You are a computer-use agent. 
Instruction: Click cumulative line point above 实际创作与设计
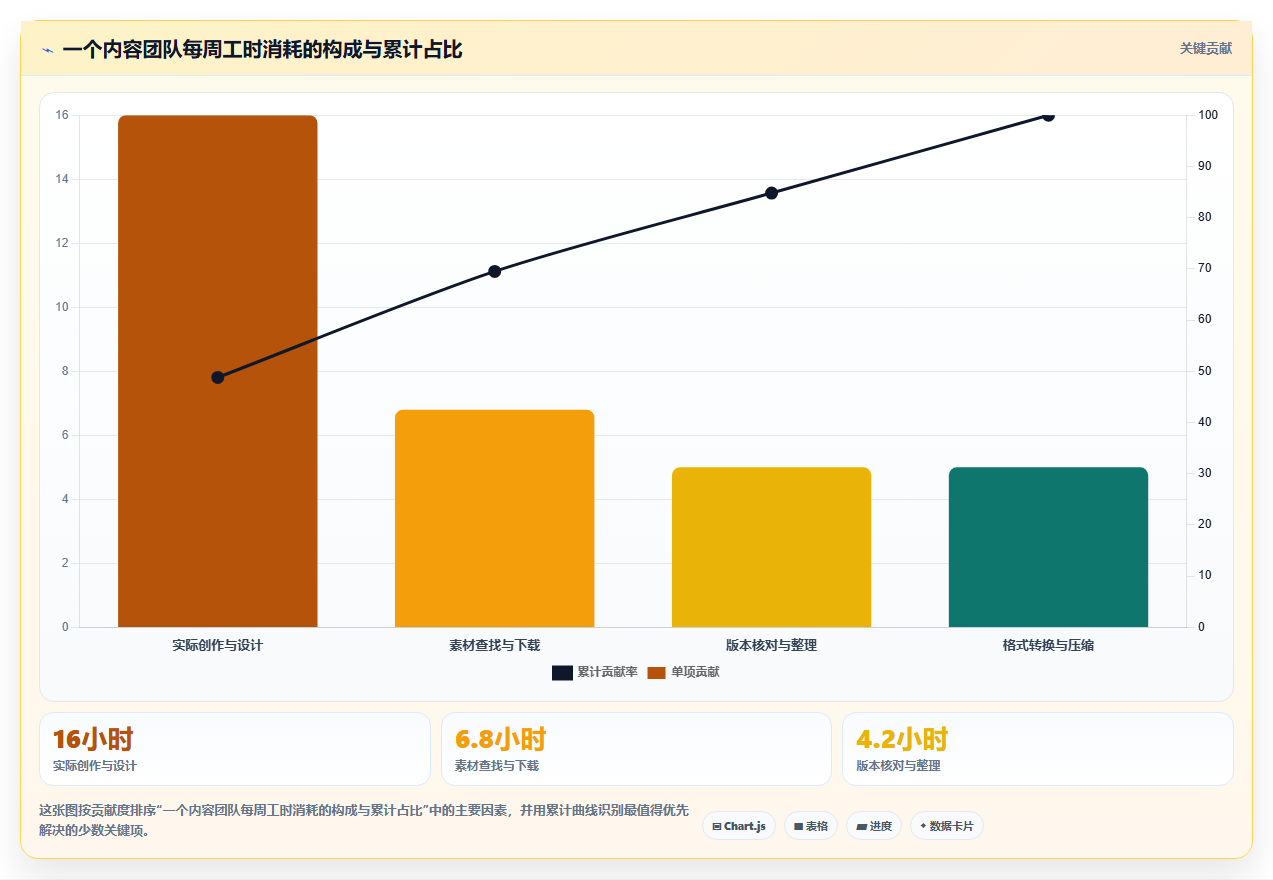(218, 377)
